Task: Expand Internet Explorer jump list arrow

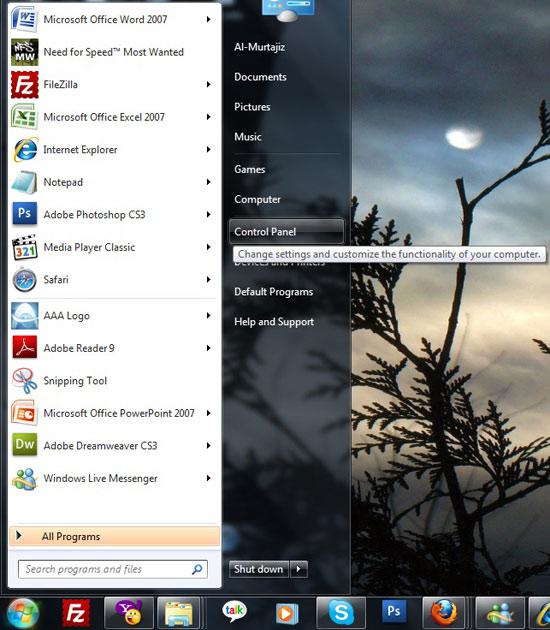Action: point(209,149)
